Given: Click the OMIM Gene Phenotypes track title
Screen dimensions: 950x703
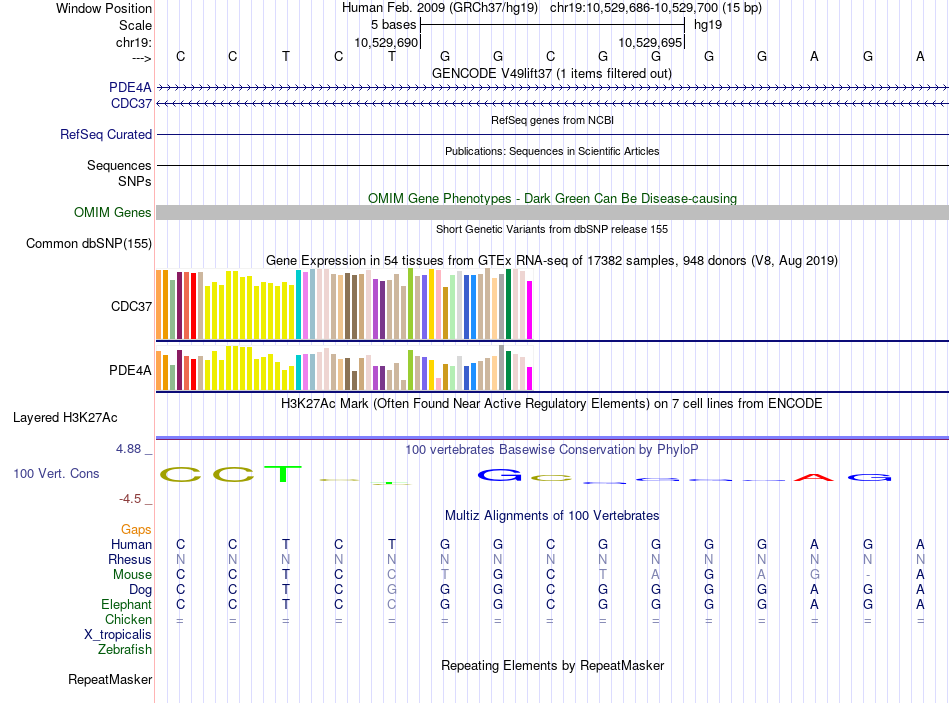Looking at the screenshot, I should pos(553,199).
